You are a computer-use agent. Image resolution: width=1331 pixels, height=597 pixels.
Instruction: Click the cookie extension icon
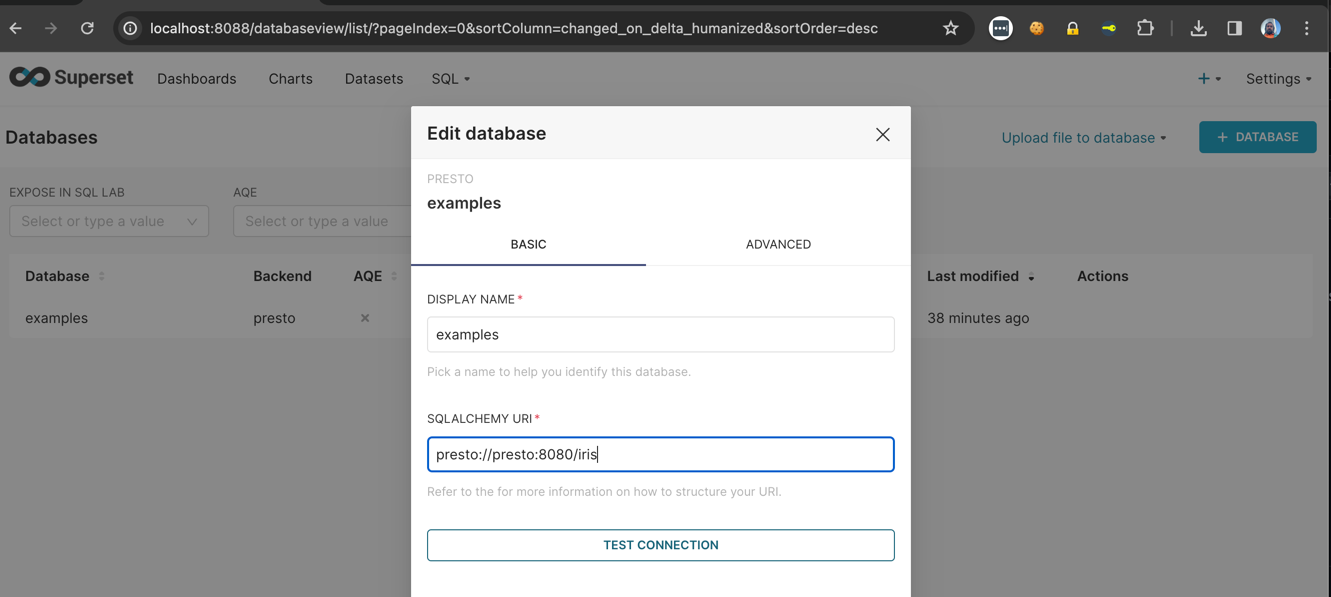(x=1037, y=29)
